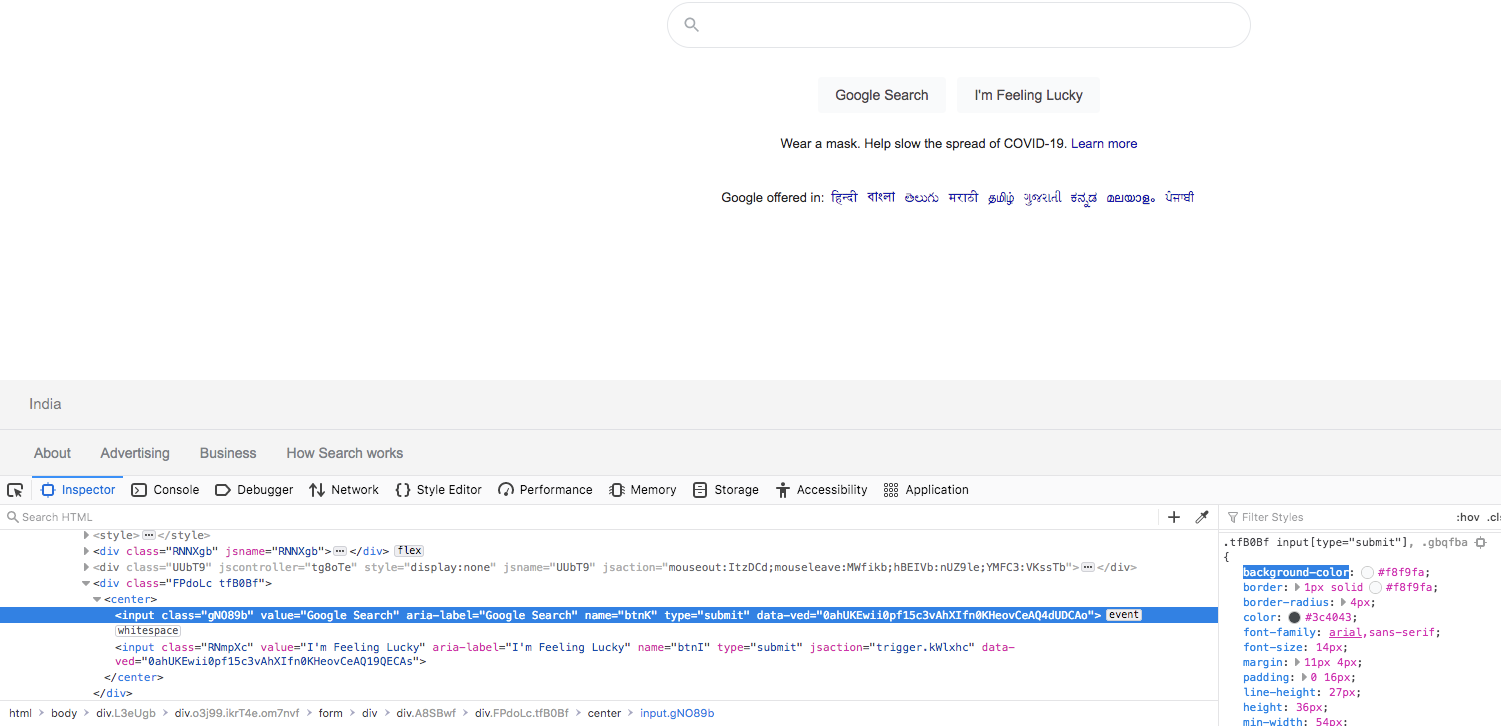Click the #f8f9fa background-color swatch
Viewport: 1501px width, 726px height.
[1367, 571]
